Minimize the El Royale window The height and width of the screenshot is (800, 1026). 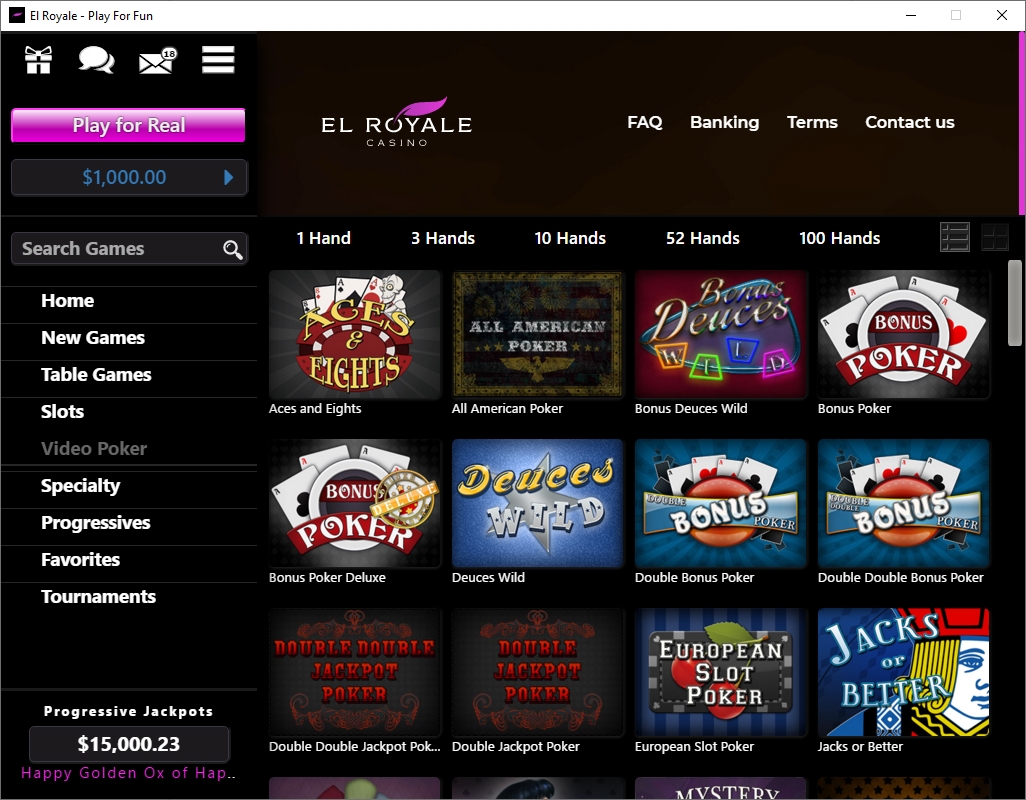point(910,15)
